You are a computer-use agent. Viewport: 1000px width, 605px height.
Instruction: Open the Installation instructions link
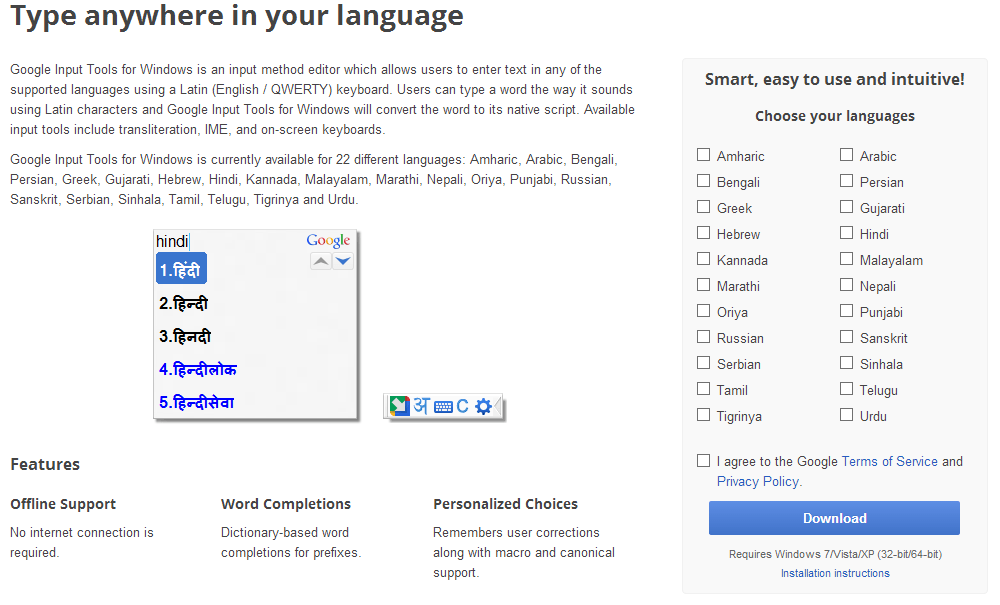835,573
